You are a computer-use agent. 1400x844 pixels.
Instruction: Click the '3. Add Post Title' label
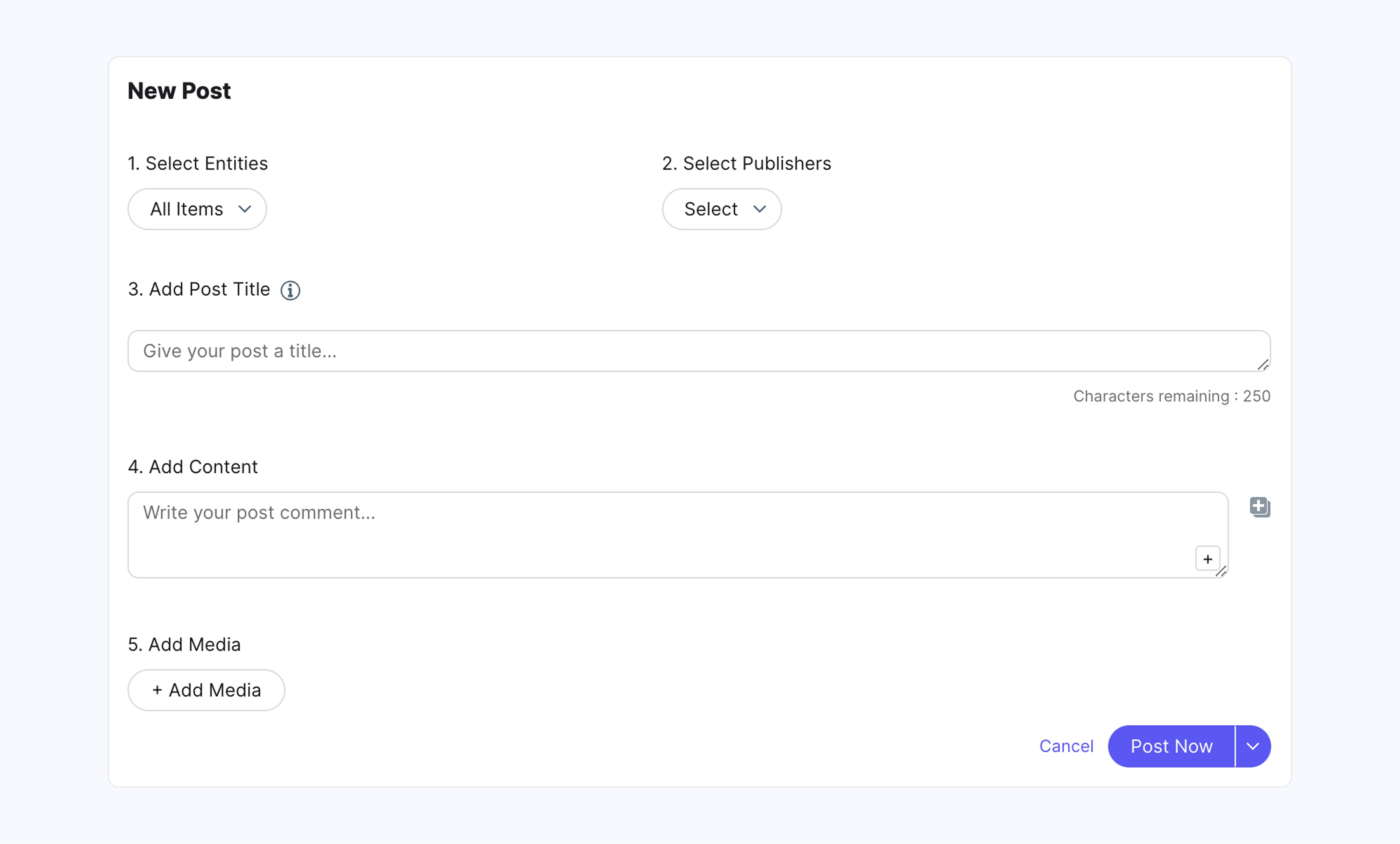199,290
